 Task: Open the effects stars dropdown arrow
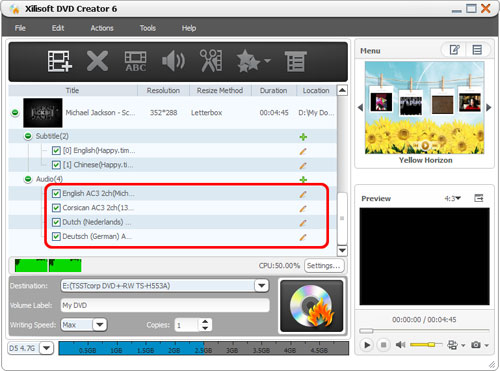coord(267,61)
